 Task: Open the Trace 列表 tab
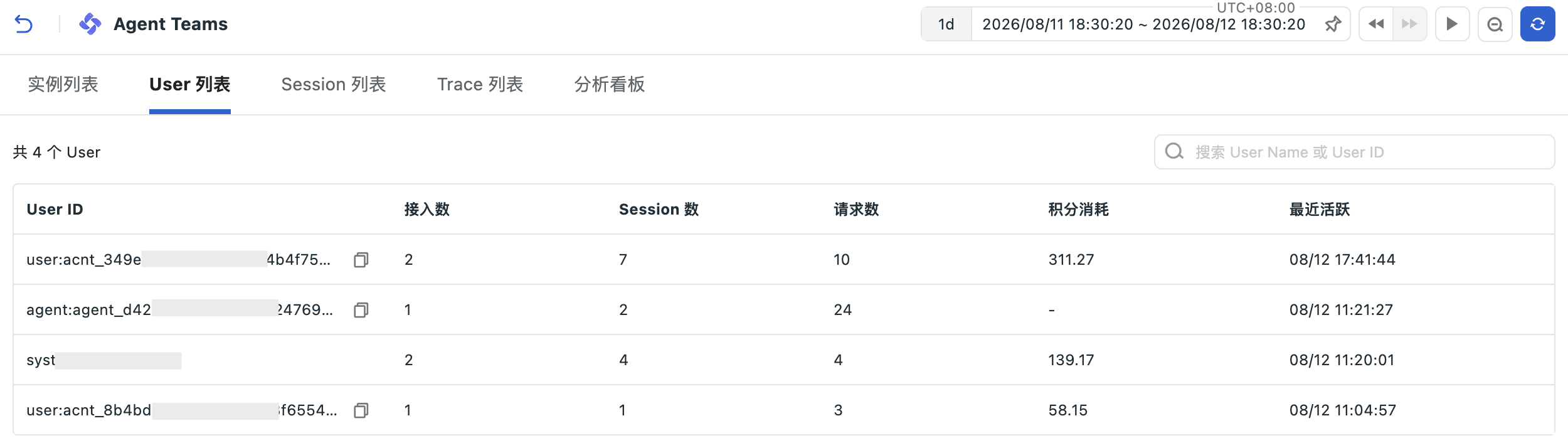click(x=480, y=84)
